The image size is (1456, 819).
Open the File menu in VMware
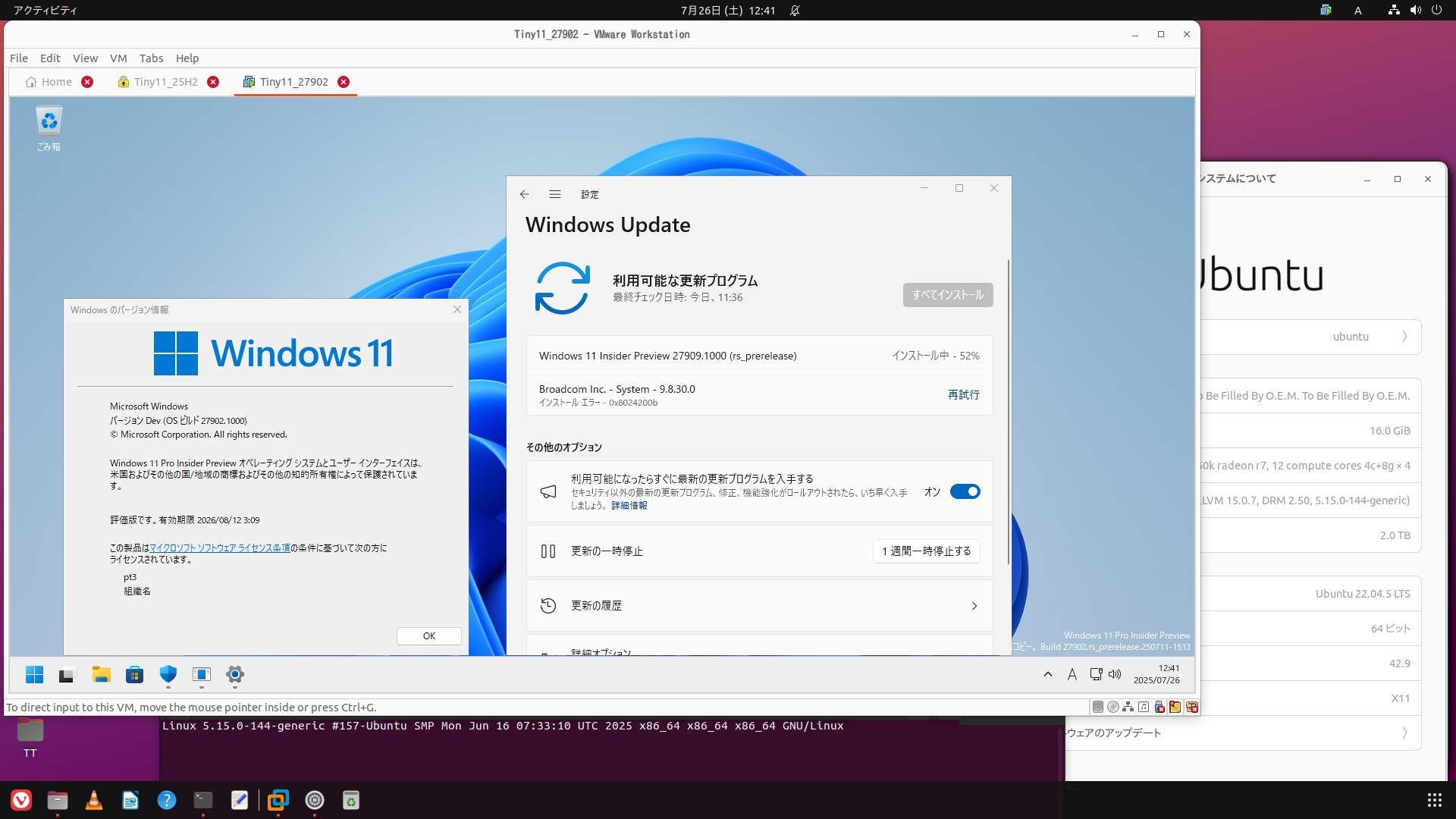(19, 58)
